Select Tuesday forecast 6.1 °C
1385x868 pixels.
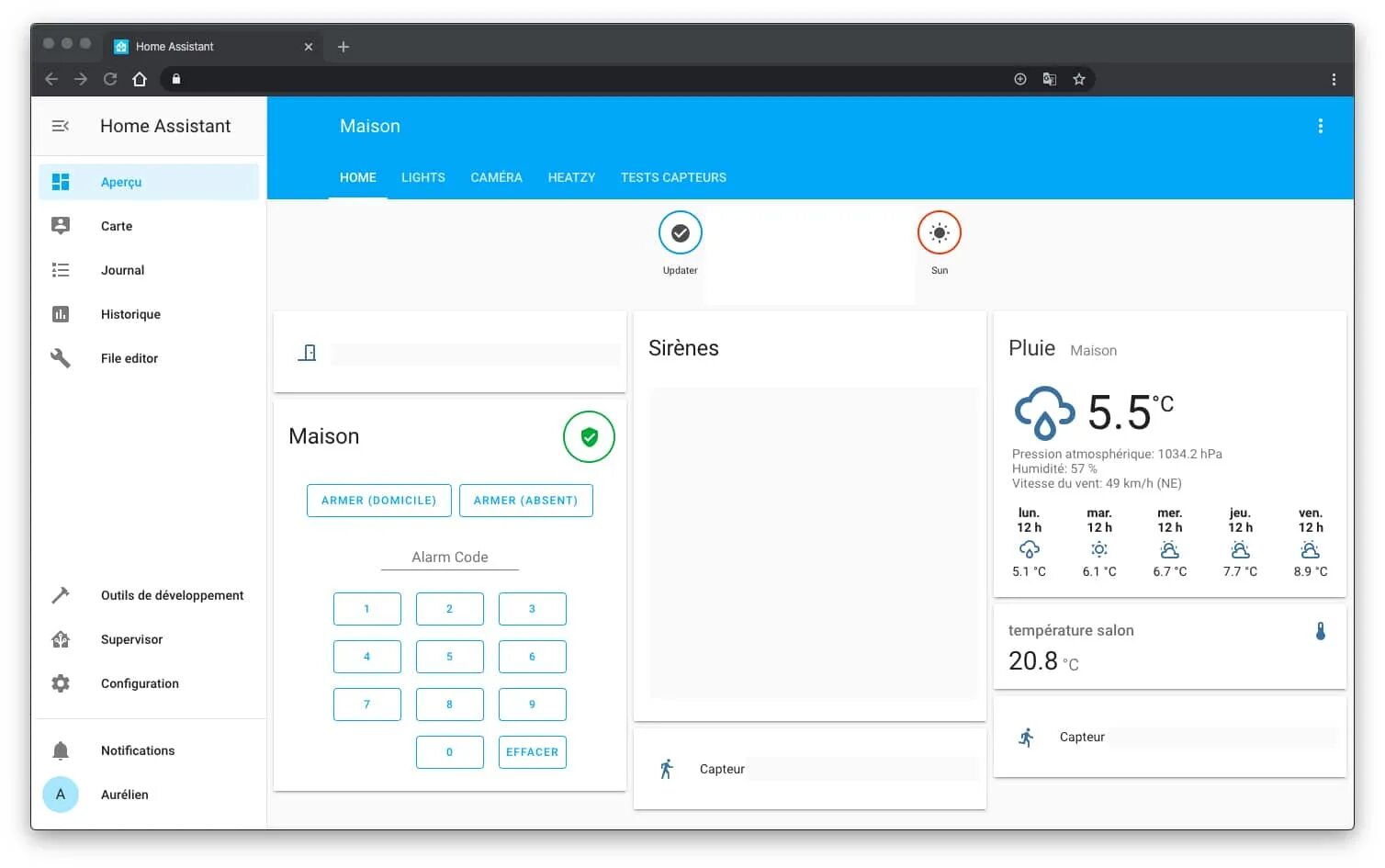[1099, 543]
